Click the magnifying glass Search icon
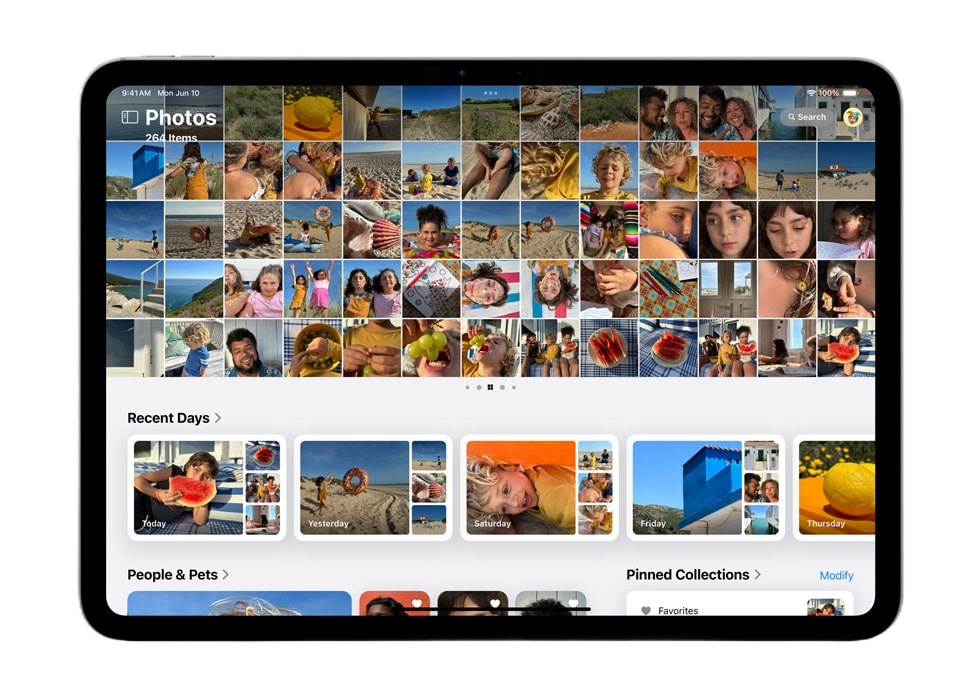980x700 pixels. pyautogui.click(x=792, y=117)
